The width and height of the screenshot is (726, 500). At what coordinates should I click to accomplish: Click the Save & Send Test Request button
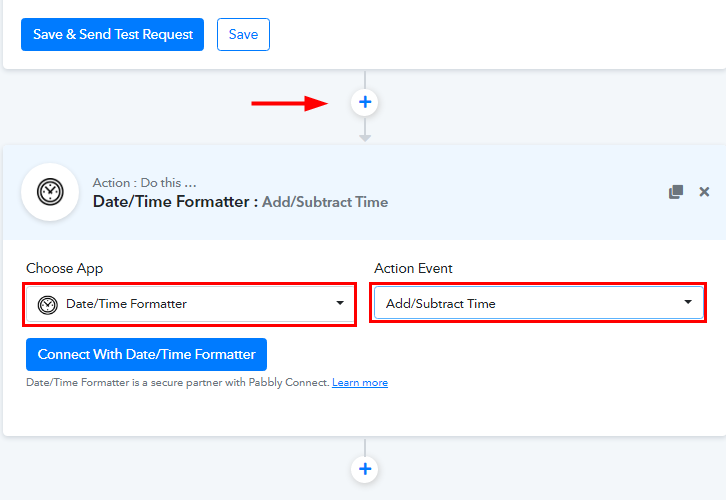[113, 34]
